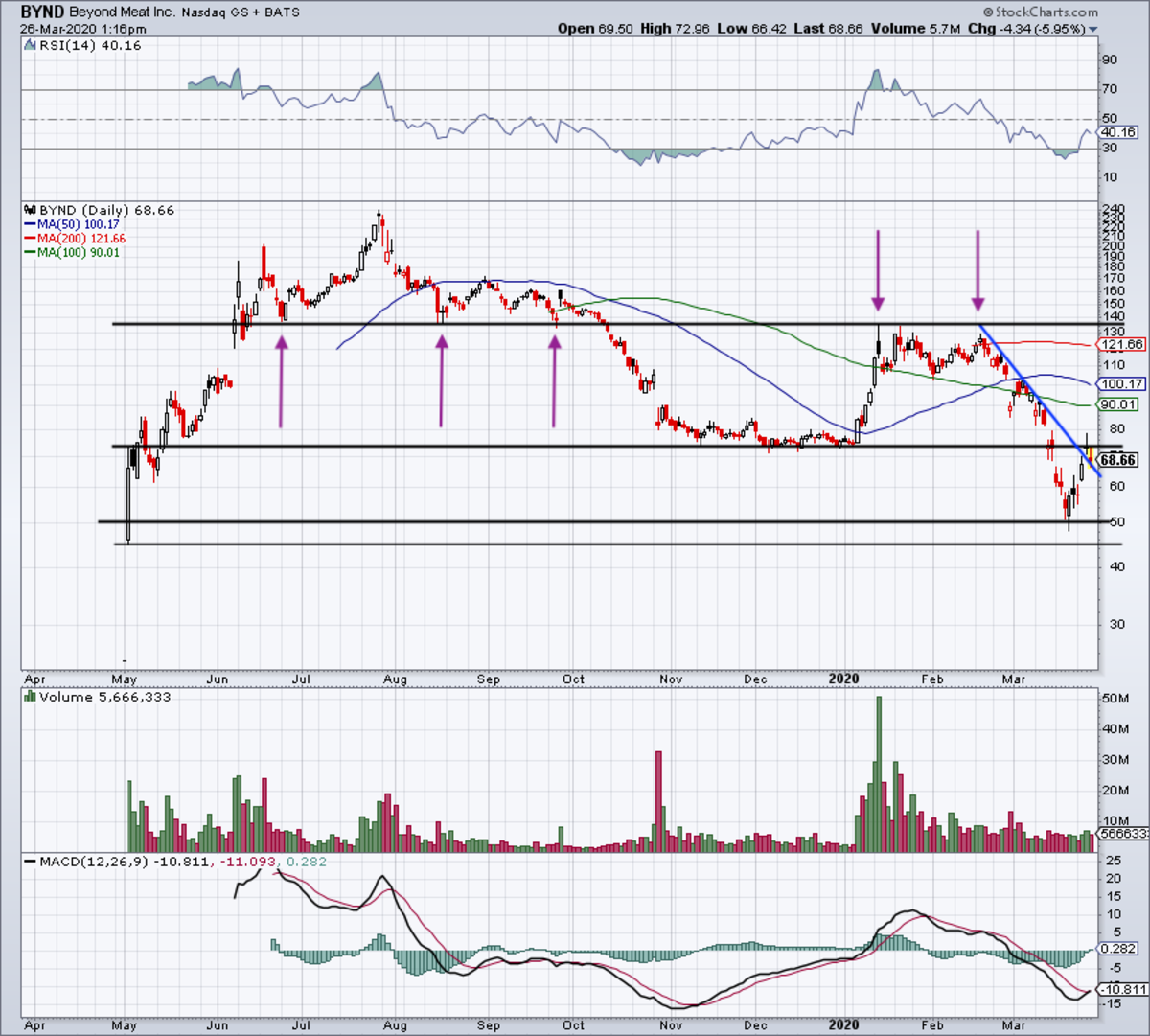Click the 68.66 last price tag on axis

point(1117,460)
